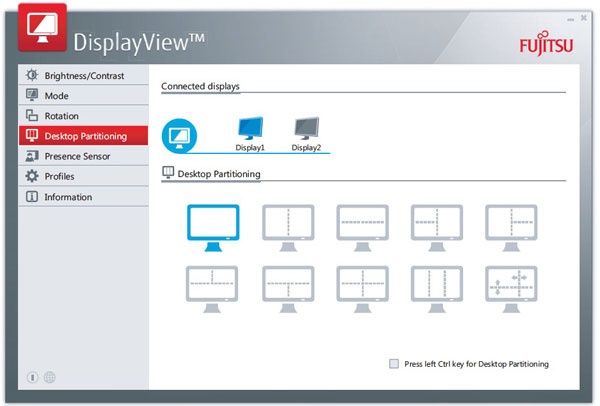Choose the three vertical columns layout
The height and width of the screenshot is (406, 600).
coord(437,290)
